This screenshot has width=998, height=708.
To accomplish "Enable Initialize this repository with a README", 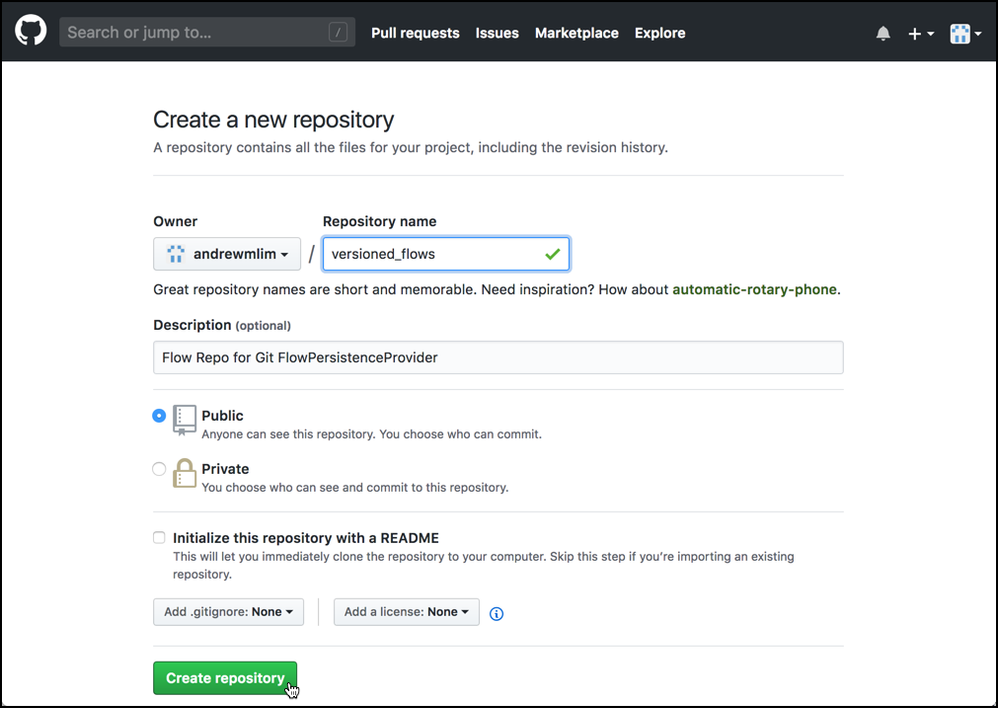I will 159,538.
